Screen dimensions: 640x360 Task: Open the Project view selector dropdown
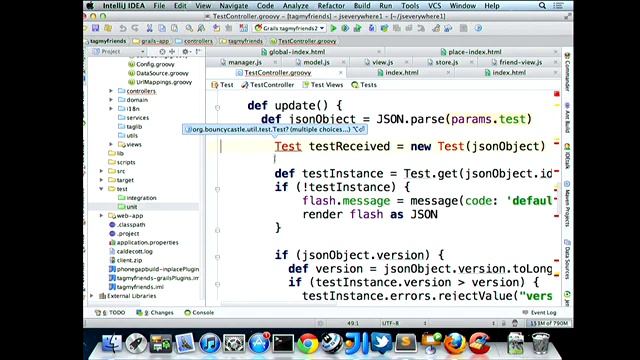point(119,52)
